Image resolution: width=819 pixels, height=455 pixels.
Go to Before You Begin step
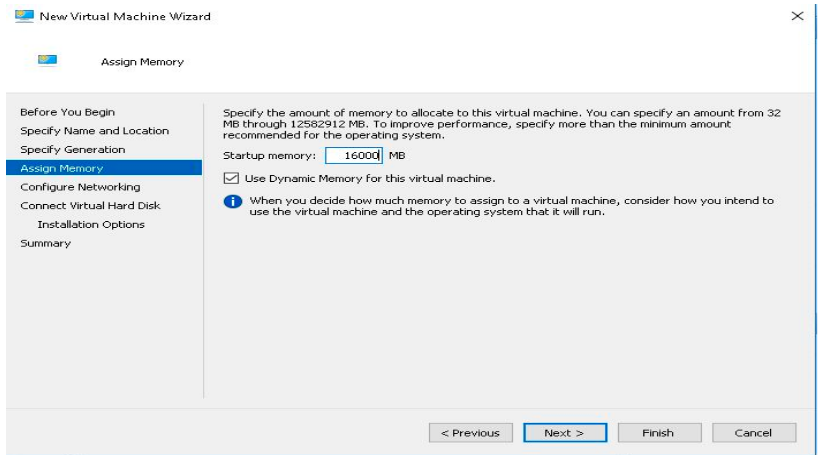67,112
